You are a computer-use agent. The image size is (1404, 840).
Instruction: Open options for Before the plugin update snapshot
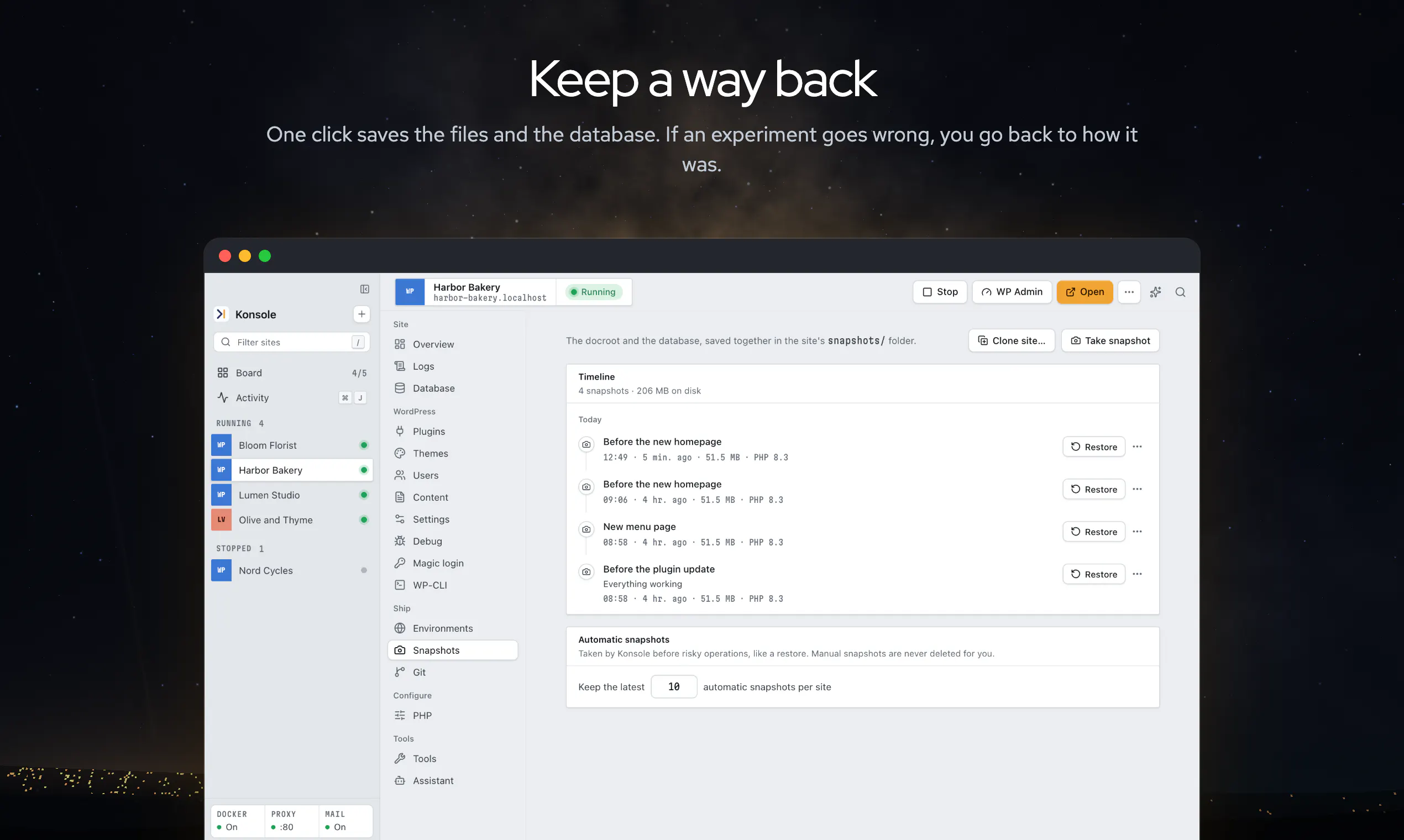[x=1138, y=574]
